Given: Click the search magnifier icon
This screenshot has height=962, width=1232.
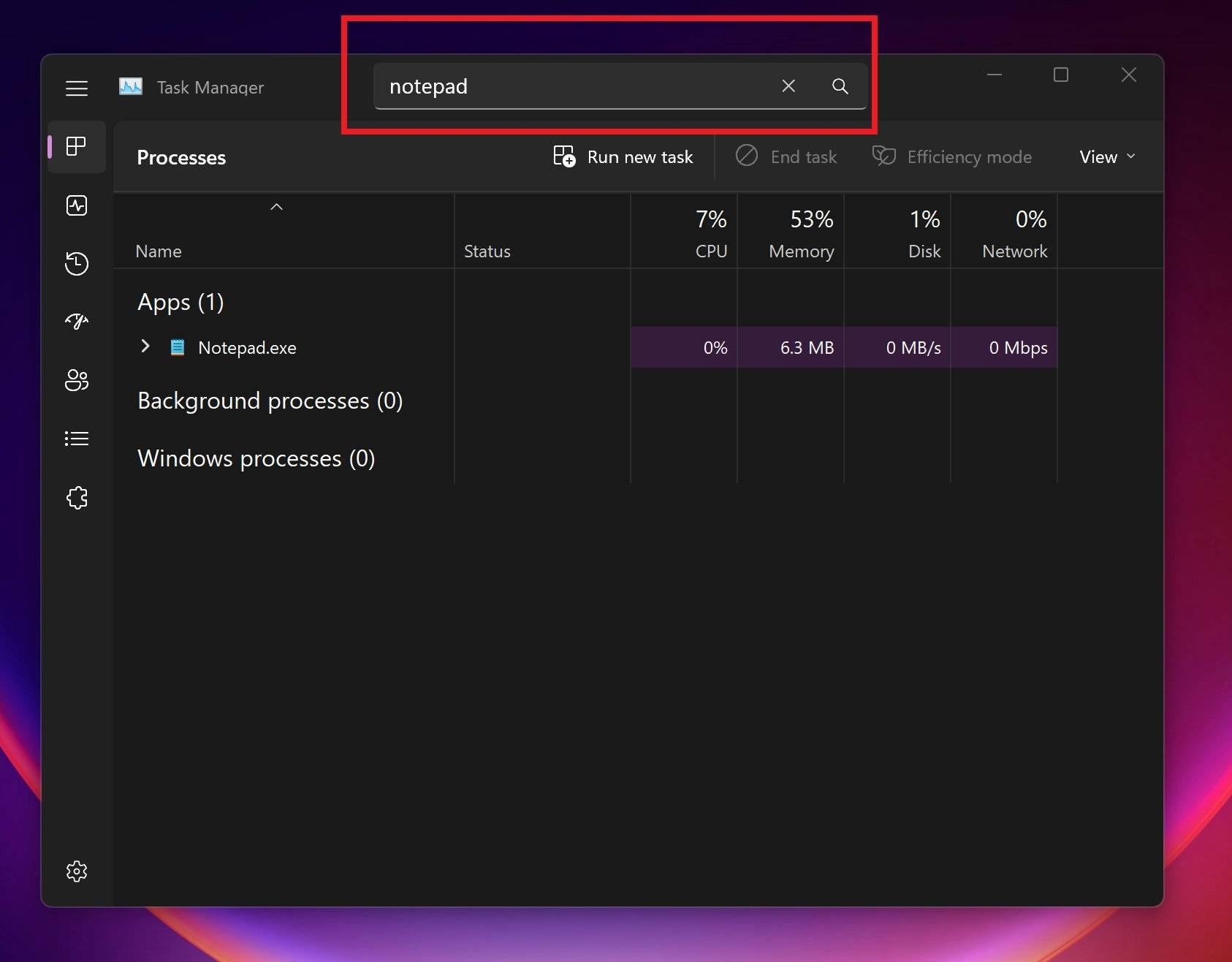Looking at the screenshot, I should [x=839, y=86].
